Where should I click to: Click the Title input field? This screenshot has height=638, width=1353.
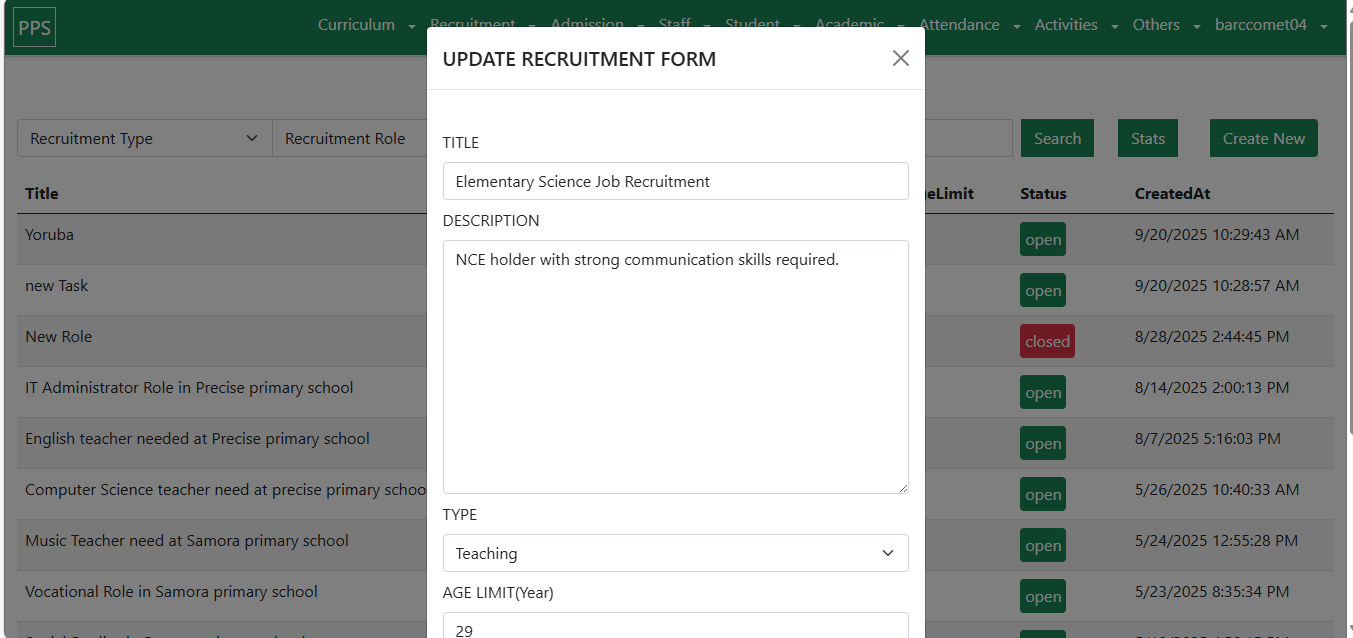pyautogui.click(x=675, y=181)
